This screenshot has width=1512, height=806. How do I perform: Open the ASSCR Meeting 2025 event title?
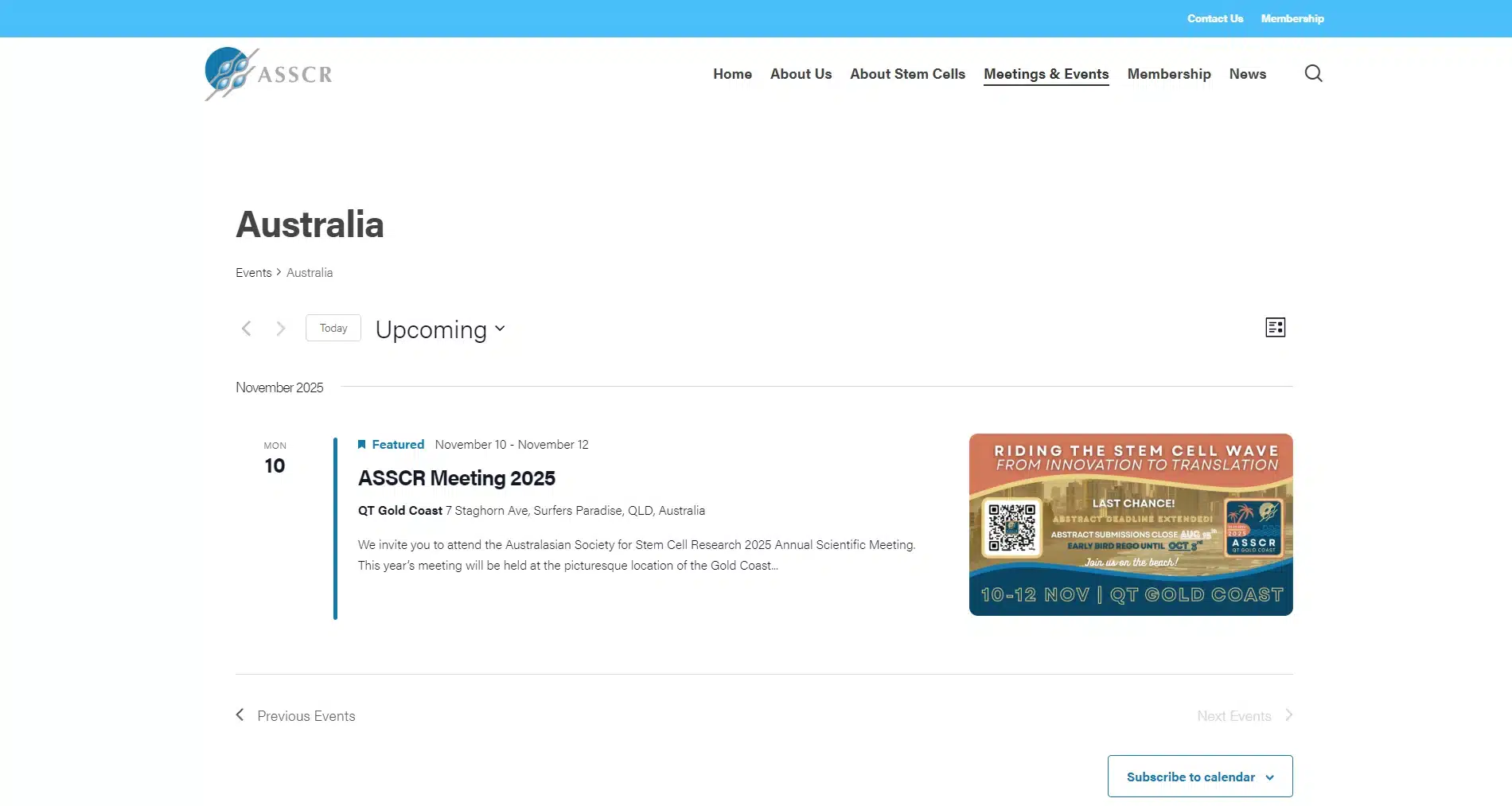click(457, 478)
